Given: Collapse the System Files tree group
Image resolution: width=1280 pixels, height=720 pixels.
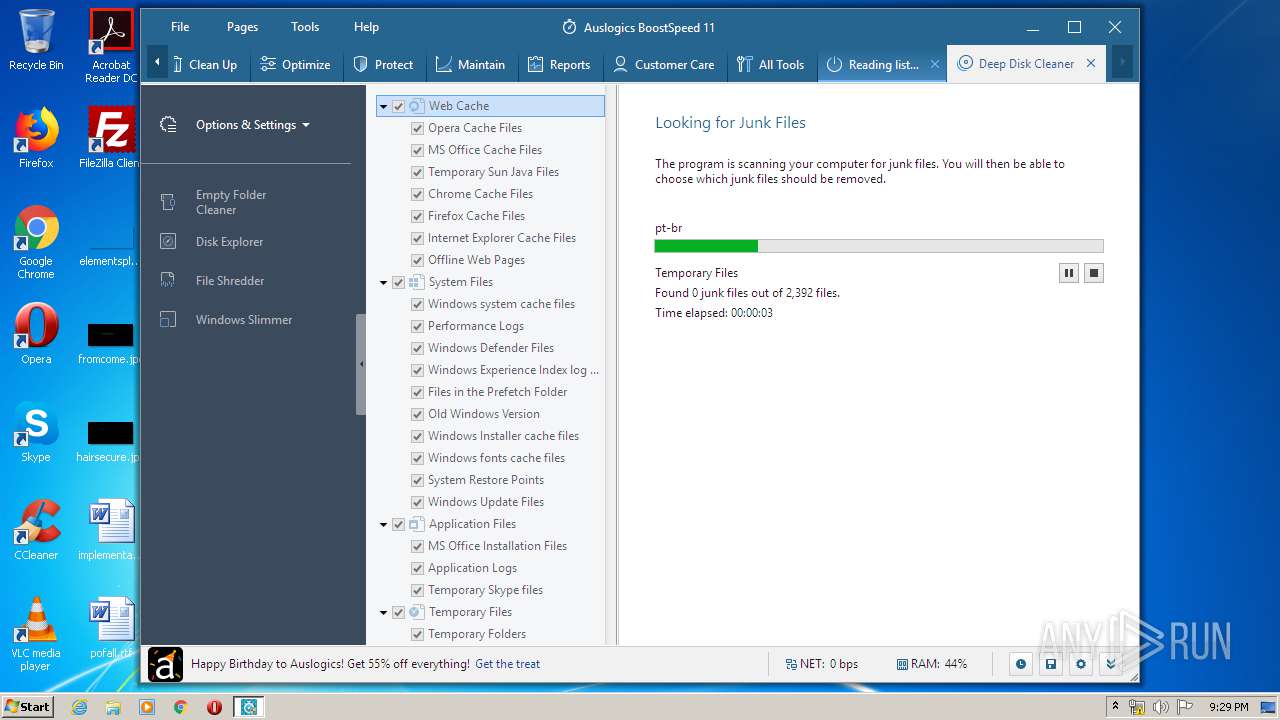Looking at the screenshot, I should click(384, 282).
